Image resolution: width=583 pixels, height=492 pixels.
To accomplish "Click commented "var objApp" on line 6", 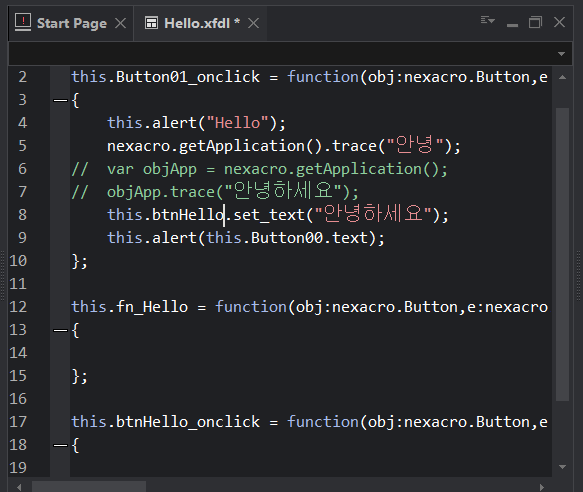I will (x=152, y=169).
